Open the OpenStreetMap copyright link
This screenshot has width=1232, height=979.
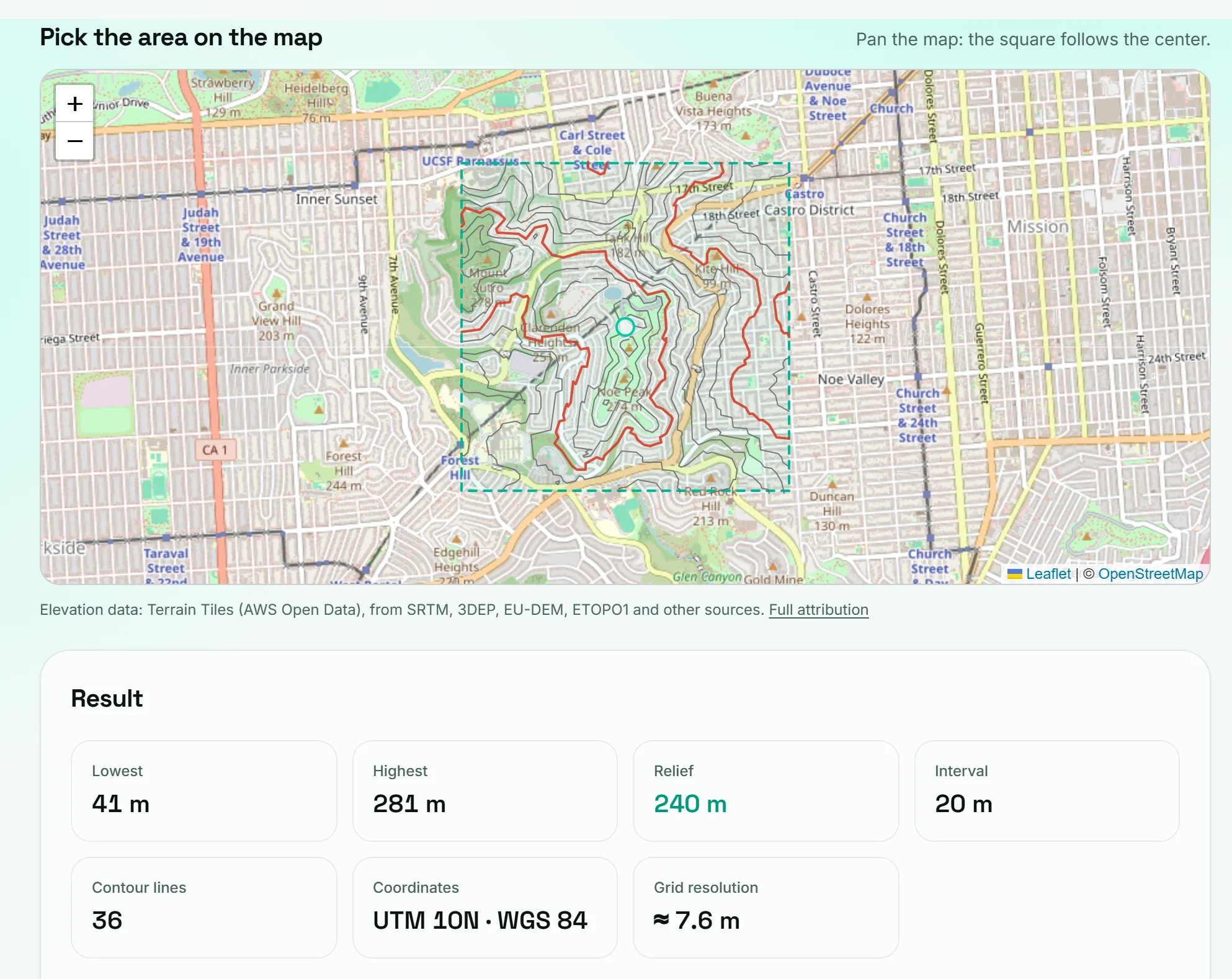pos(1151,574)
